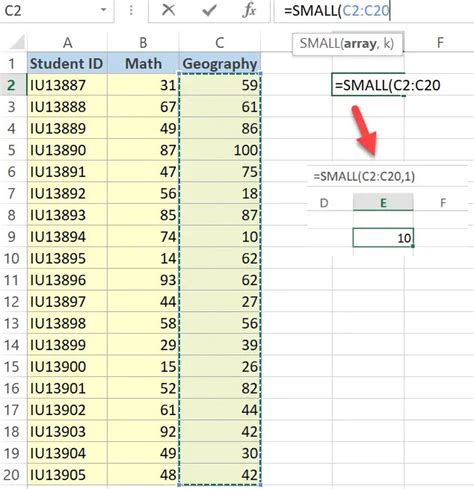
Task: Click cell with ID IU13905
Action: tap(67, 475)
